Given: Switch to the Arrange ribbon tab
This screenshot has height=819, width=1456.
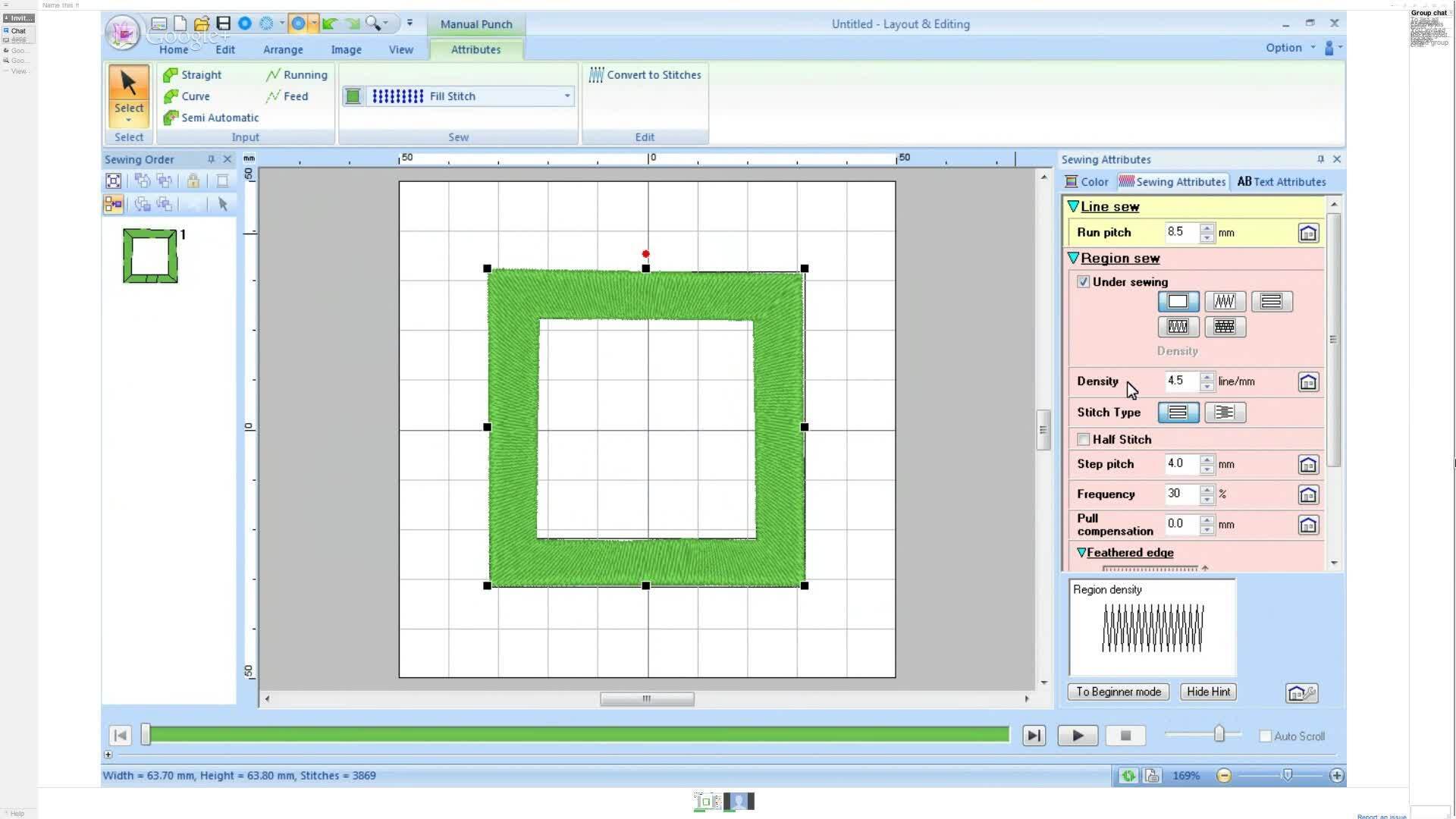Looking at the screenshot, I should (283, 50).
